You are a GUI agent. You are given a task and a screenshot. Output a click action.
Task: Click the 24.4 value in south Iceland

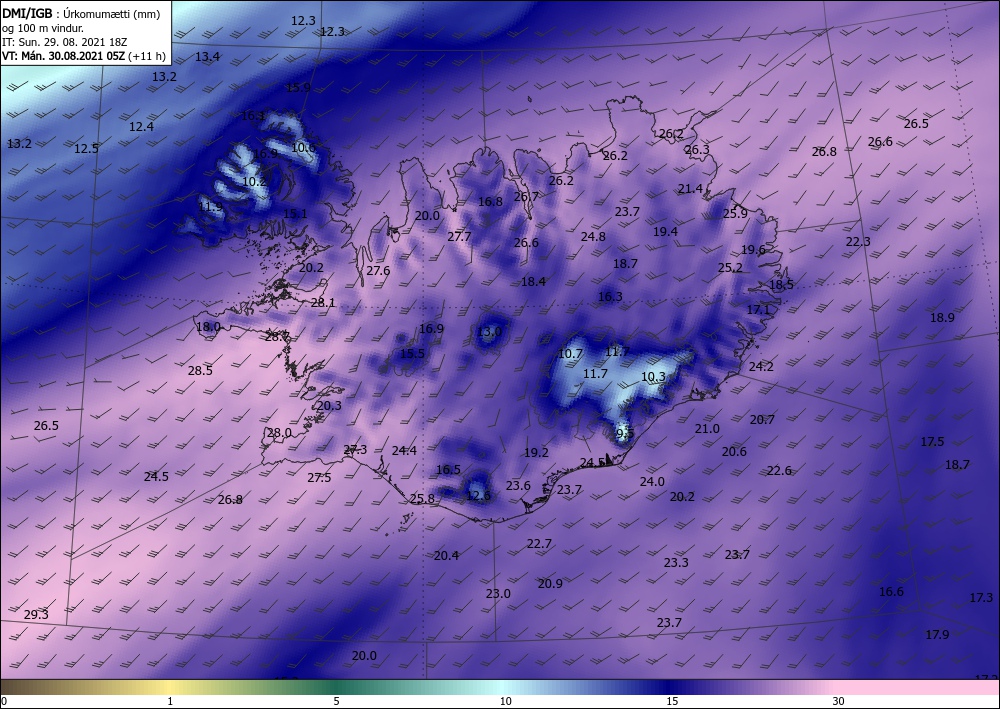coord(404,451)
